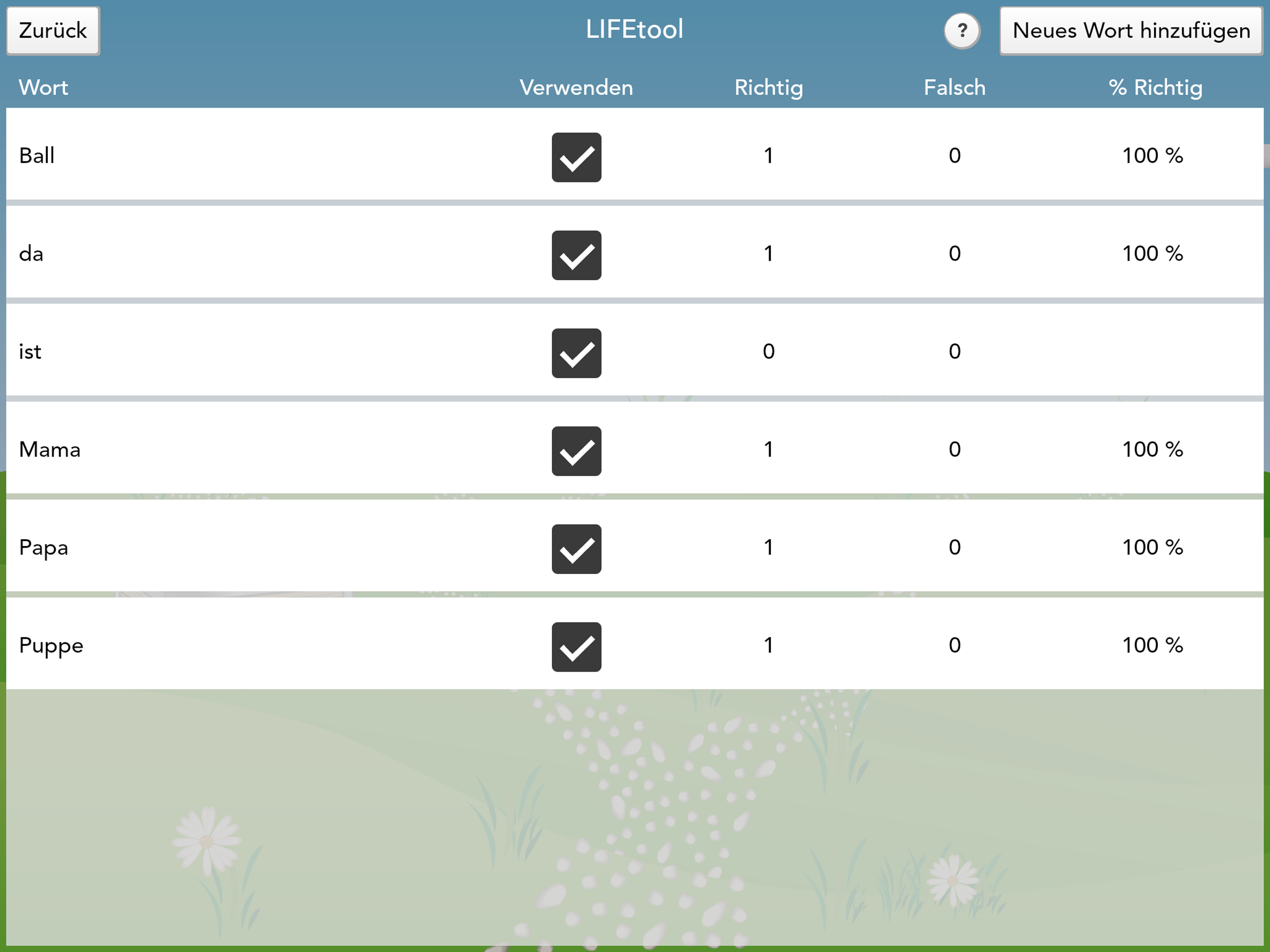Screen dimensions: 1270x952
Task: Uncheck the Verwenden box for Ball
Action: click(x=576, y=157)
